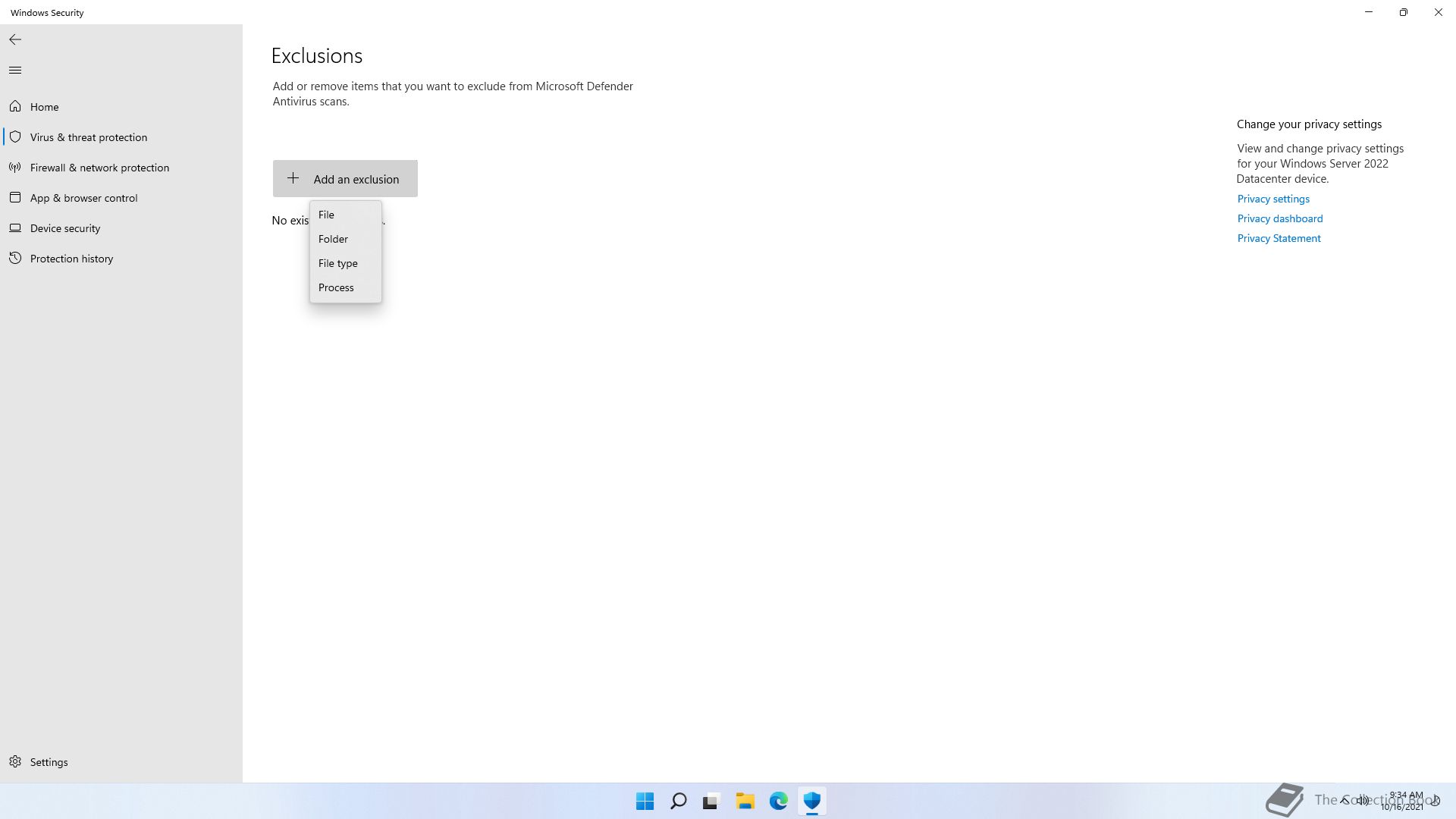The image size is (1456, 819).
Task: Click the App & browser control window icon
Action: 15,197
